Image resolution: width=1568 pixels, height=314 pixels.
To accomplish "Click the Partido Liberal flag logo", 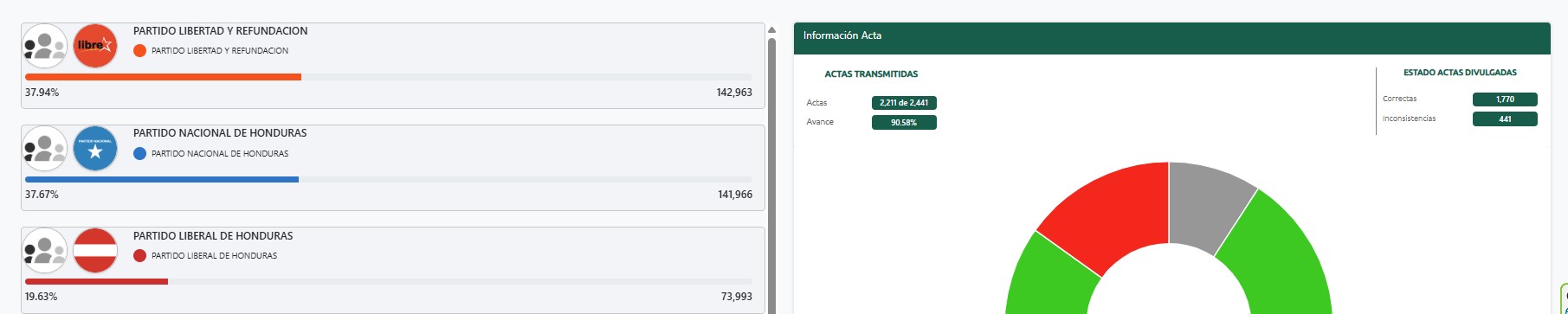I will pyautogui.click(x=95, y=251).
